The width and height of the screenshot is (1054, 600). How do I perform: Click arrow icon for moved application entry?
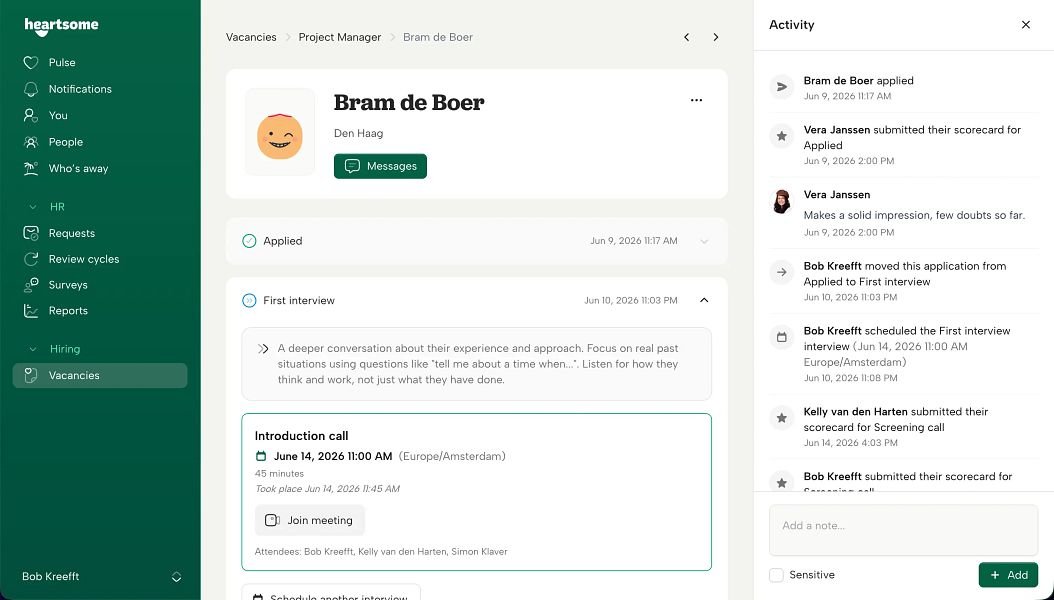[x=781, y=273]
